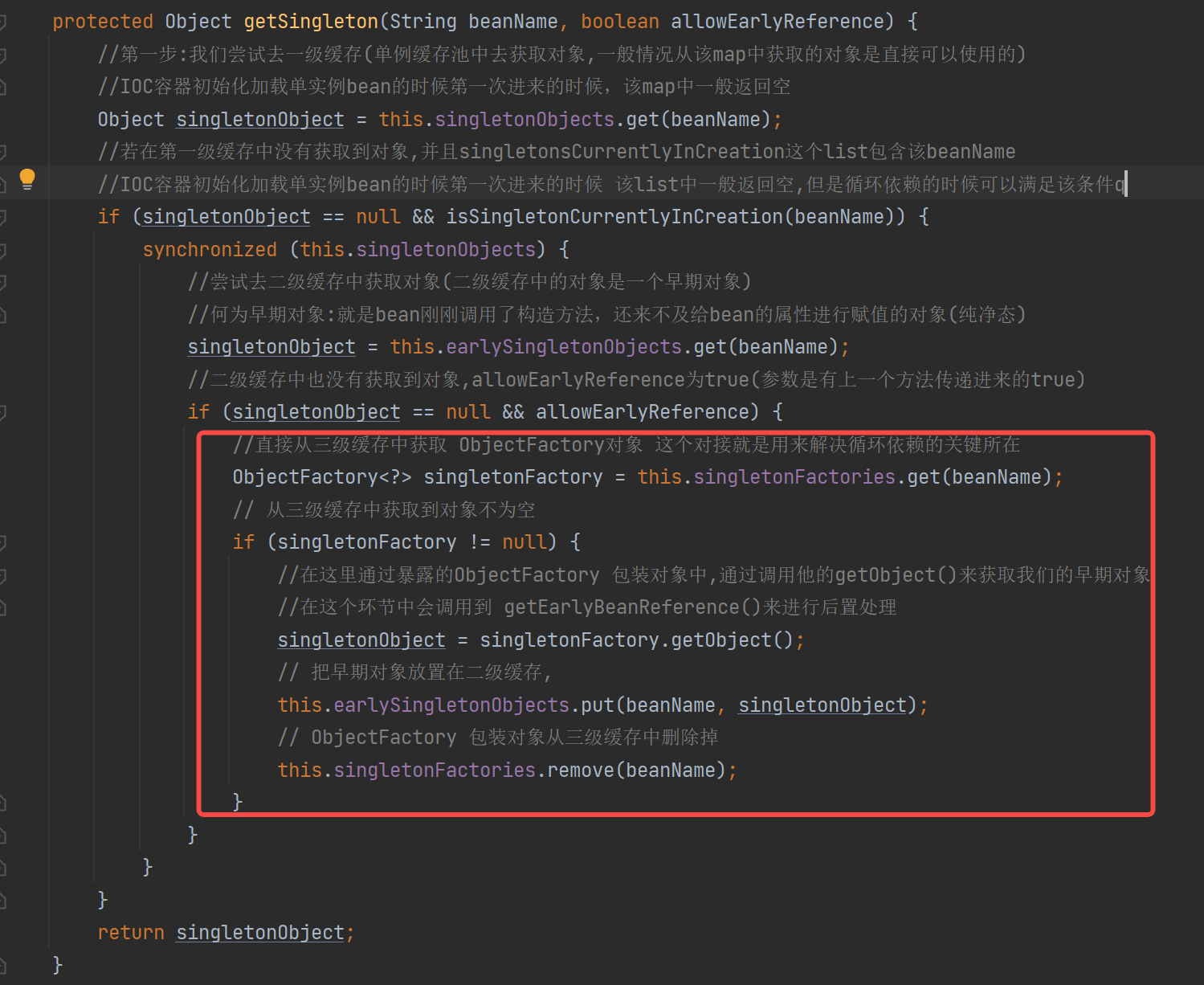The image size is (1204, 985).
Task: Click 'singletonObjects' in the Object declaration line
Action: [524, 120]
